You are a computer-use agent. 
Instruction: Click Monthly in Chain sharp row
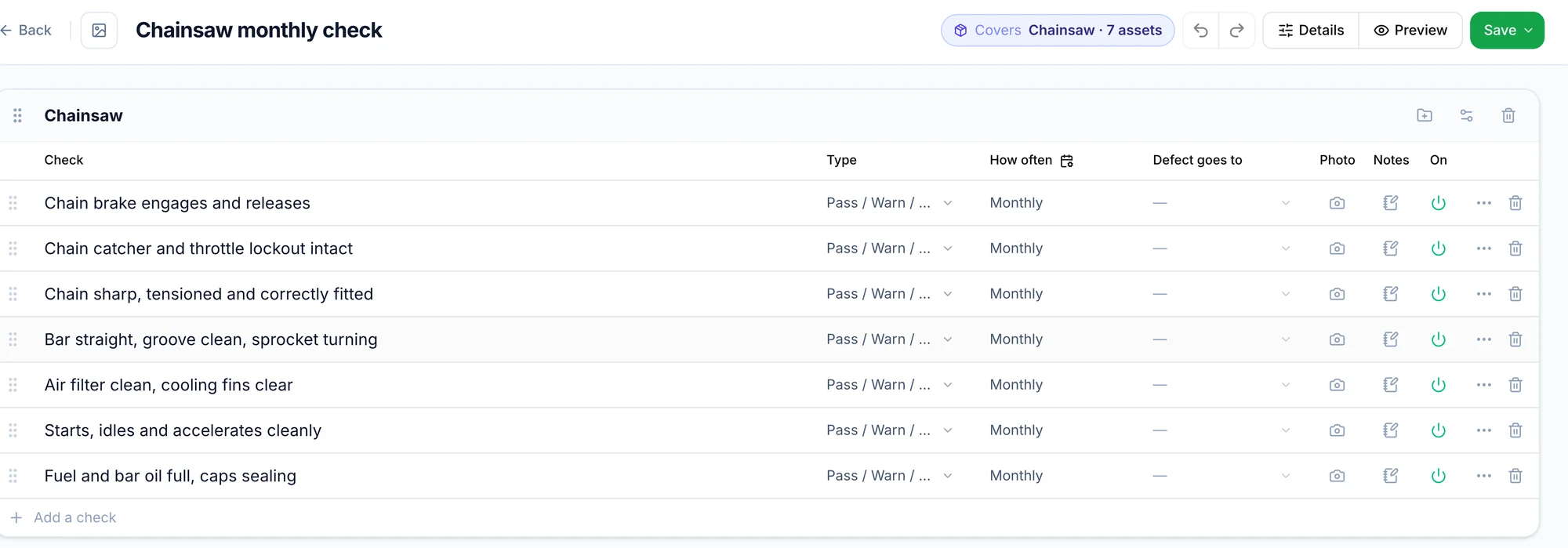1016,294
